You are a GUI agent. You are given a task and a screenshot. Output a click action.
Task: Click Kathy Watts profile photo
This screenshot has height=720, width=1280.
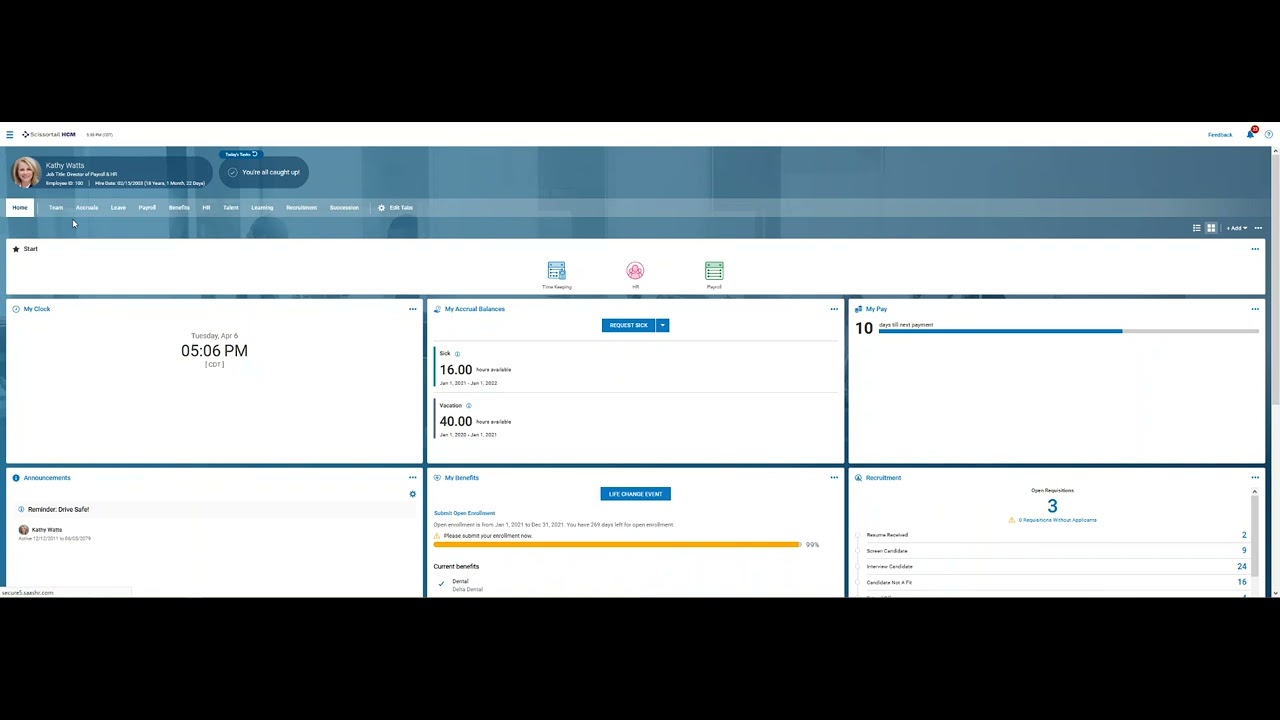26,172
